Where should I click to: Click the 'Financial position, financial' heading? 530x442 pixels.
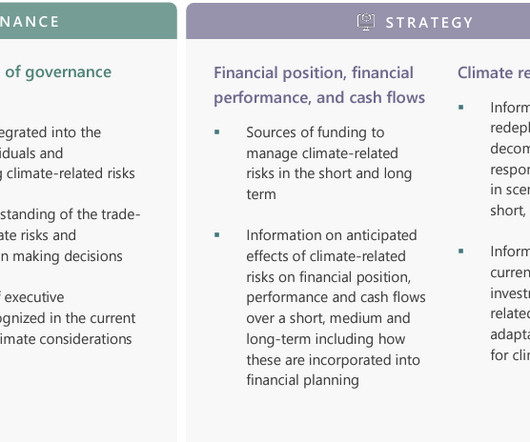point(314,73)
